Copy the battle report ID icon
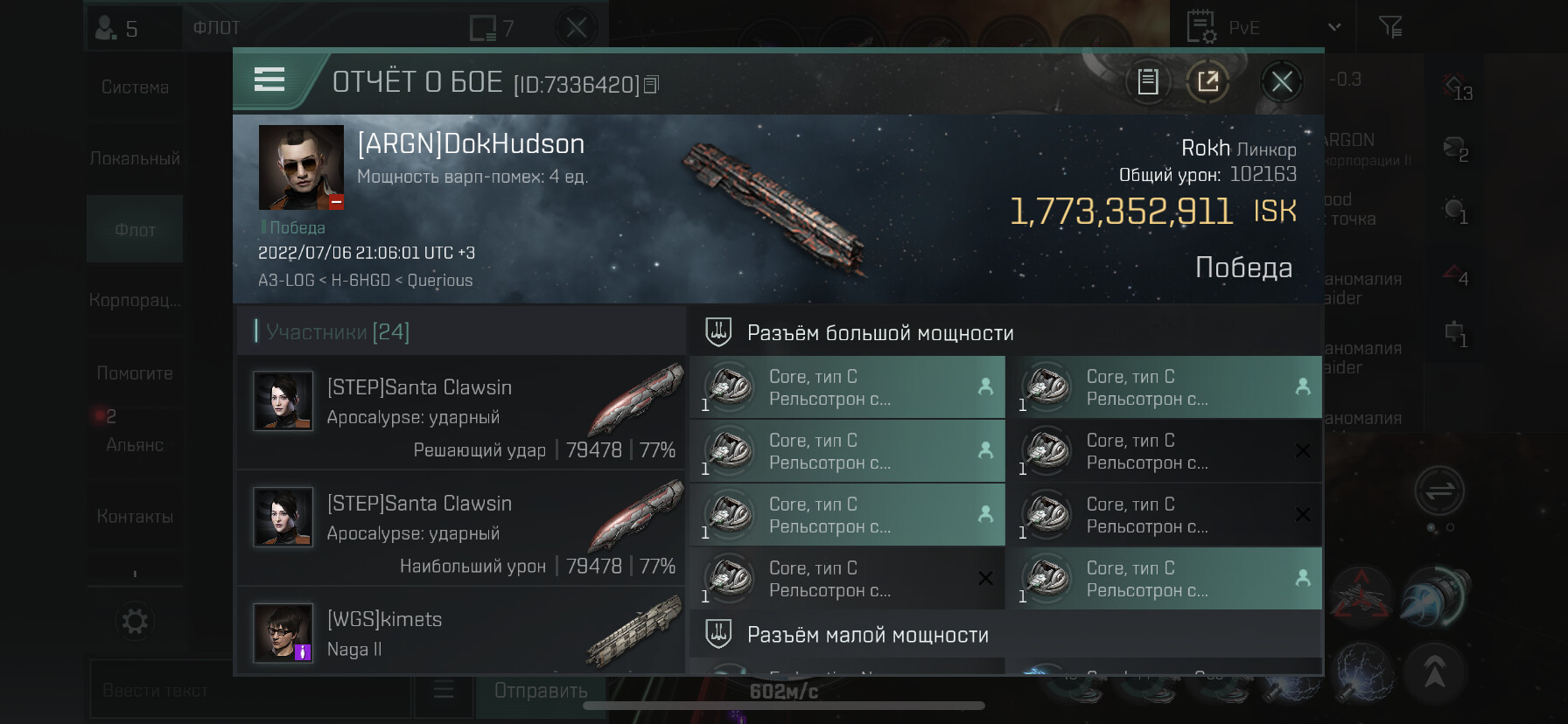Image resolution: width=1568 pixels, height=724 pixels. (x=651, y=85)
